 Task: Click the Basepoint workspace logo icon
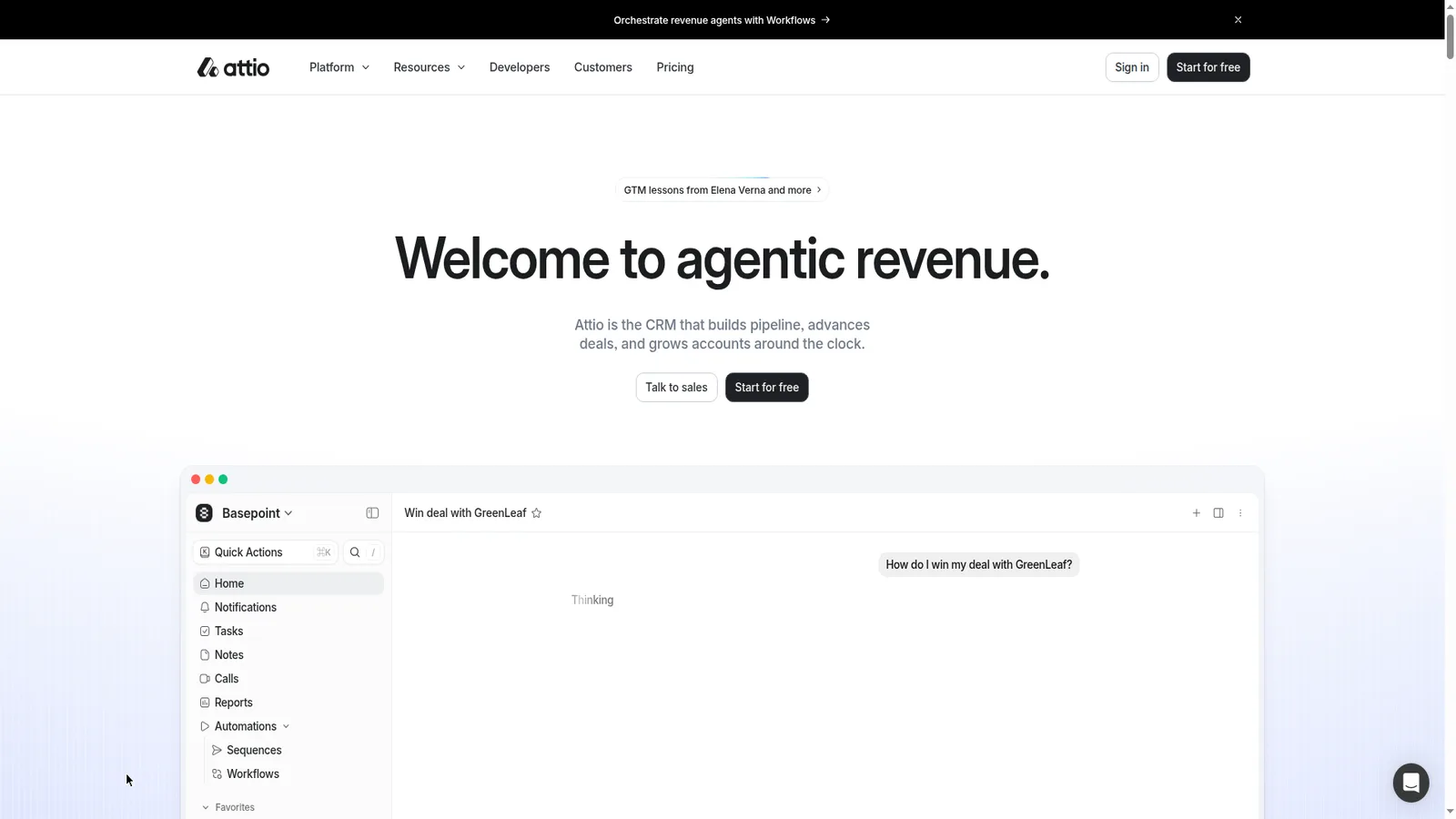(204, 513)
